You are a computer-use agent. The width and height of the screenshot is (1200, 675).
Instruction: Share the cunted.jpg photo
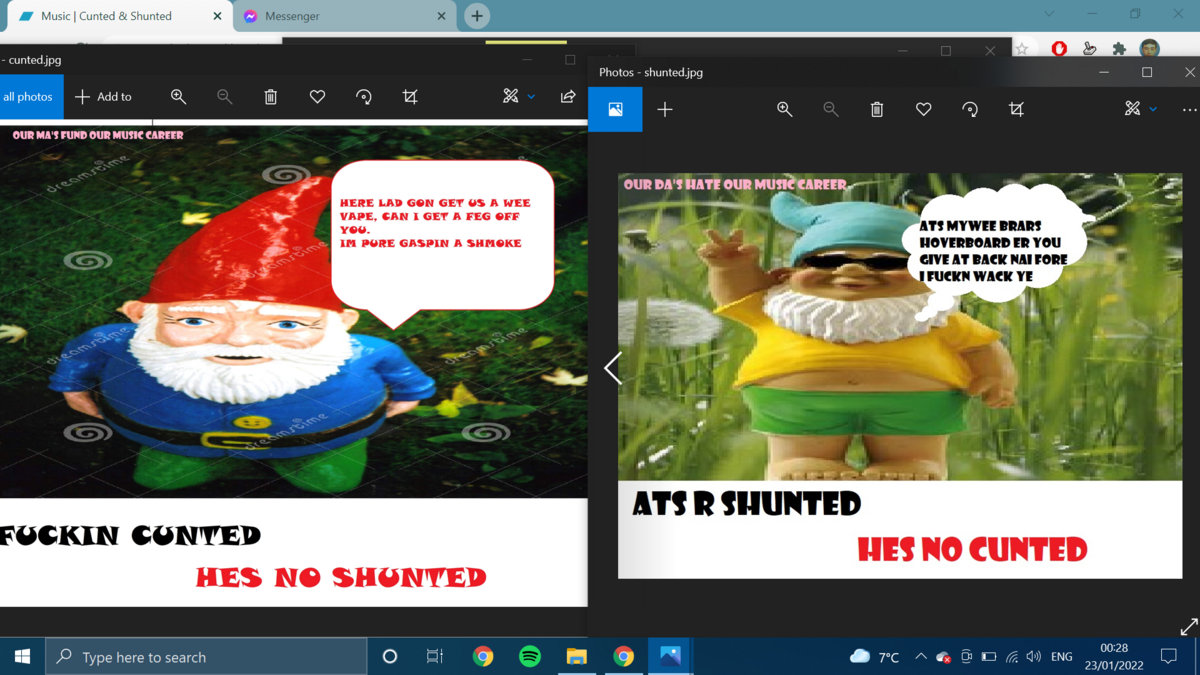[x=568, y=97]
